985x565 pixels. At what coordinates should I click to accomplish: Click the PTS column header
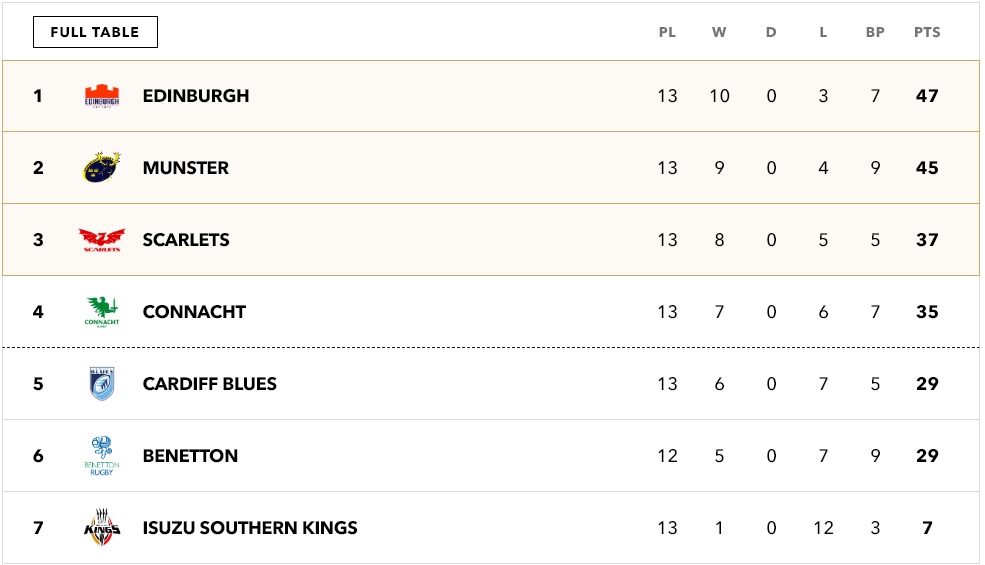coord(927,32)
